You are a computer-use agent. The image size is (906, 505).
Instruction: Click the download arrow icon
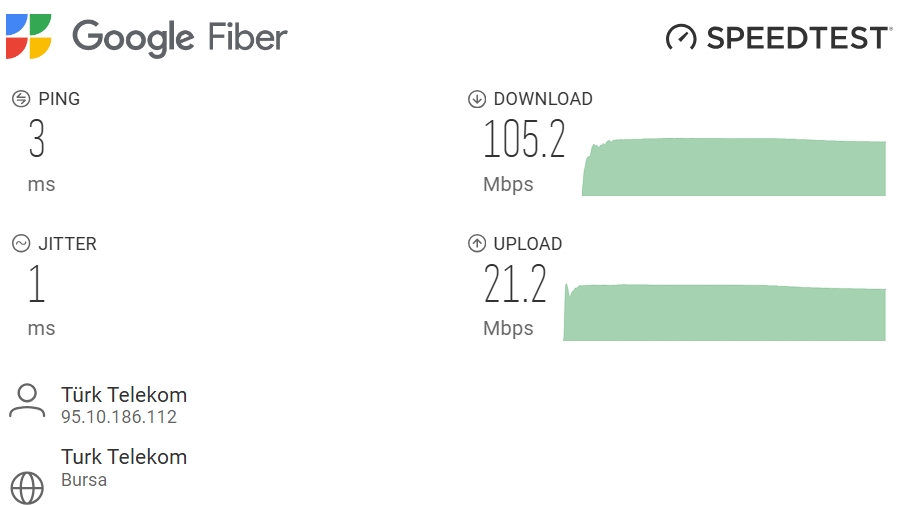pos(477,99)
